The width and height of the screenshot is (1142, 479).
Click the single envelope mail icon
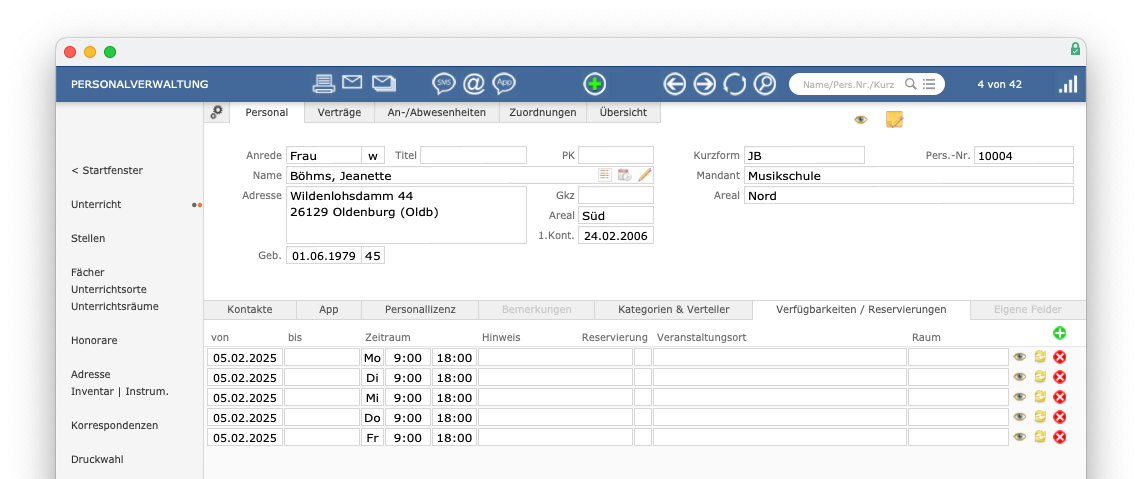(353, 82)
